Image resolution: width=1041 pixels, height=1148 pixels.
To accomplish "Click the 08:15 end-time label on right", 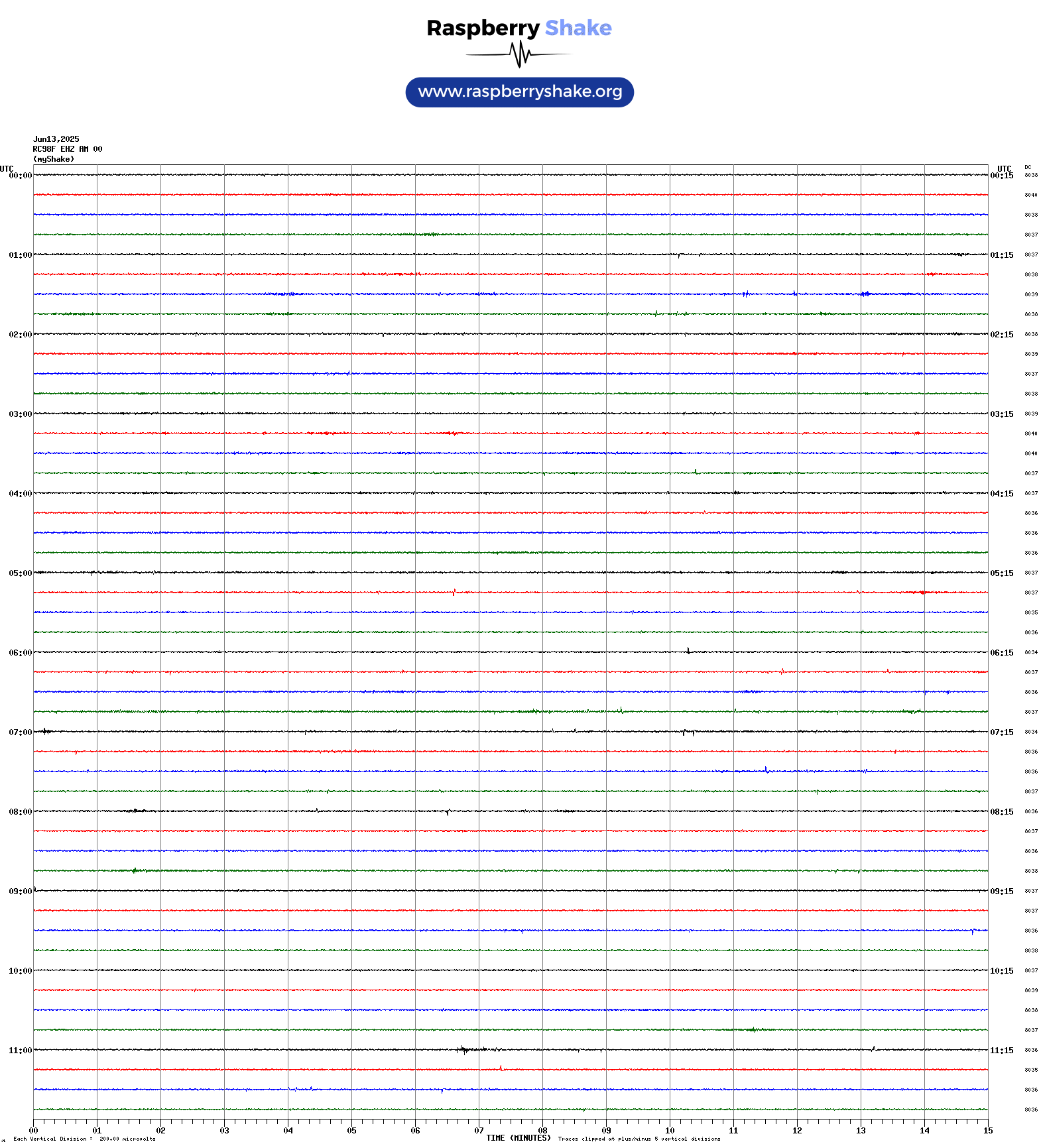I will click(x=1002, y=812).
